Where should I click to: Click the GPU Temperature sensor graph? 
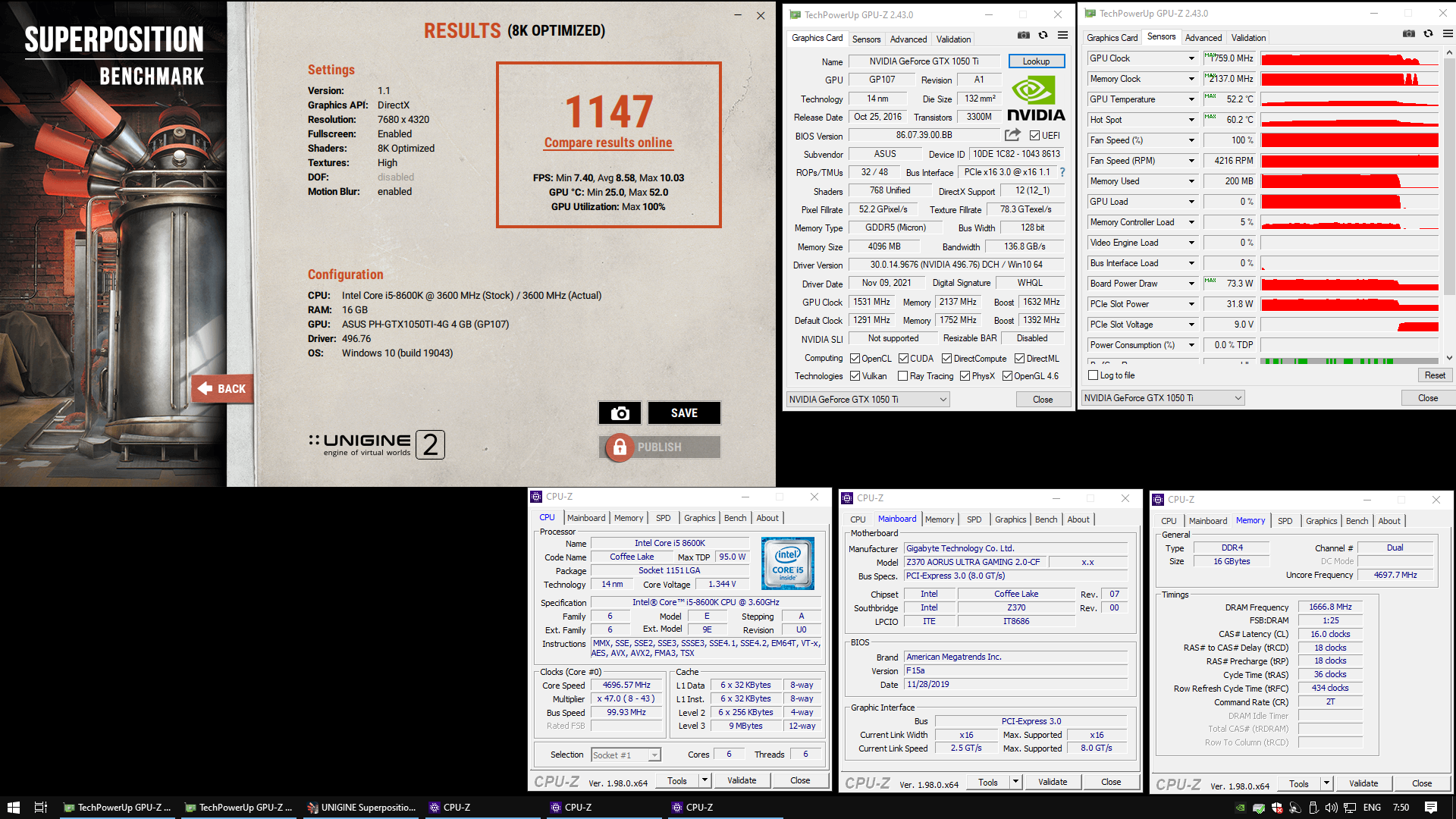click(x=1350, y=99)
